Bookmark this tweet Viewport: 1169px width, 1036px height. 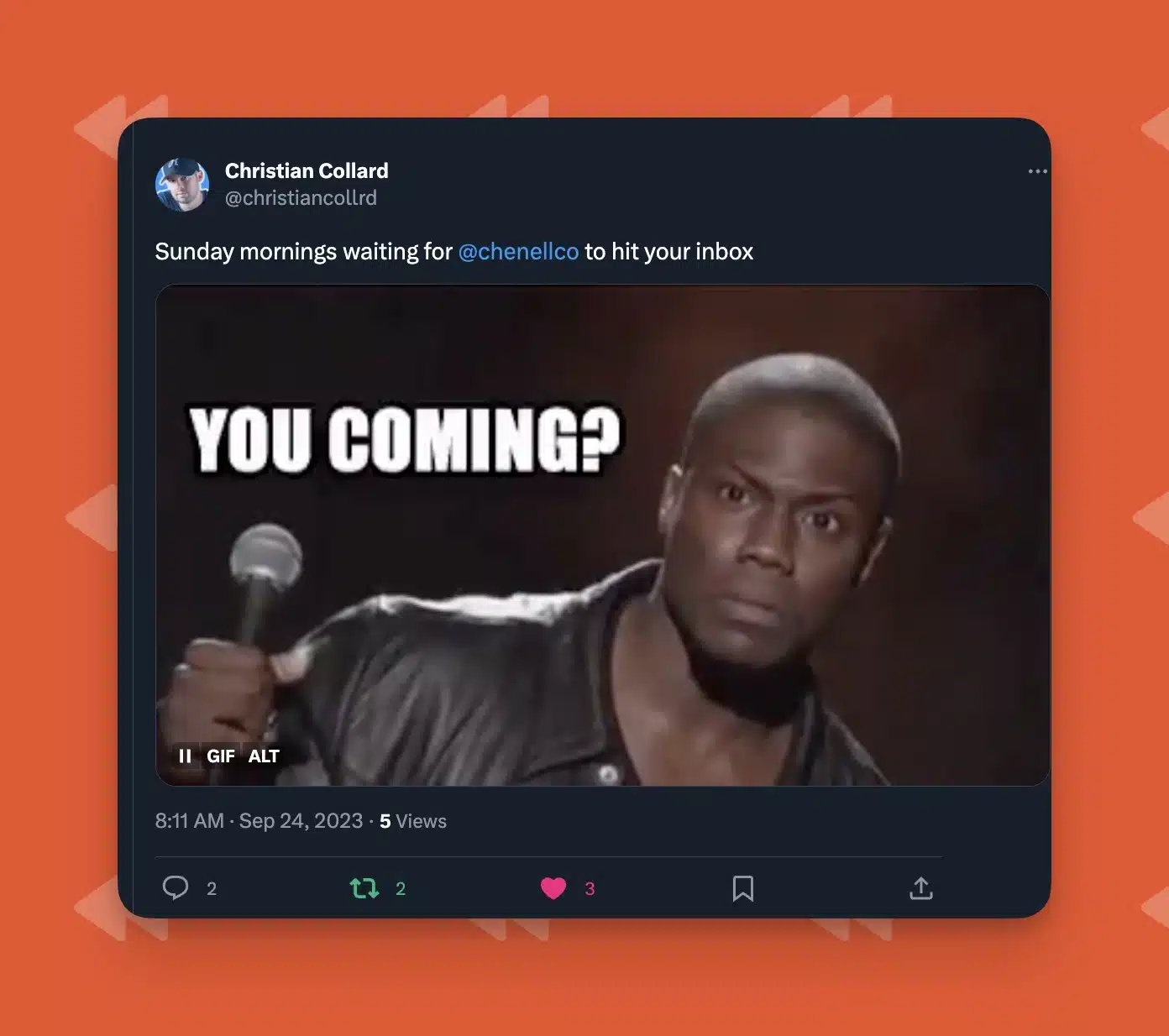coord(743,888)
